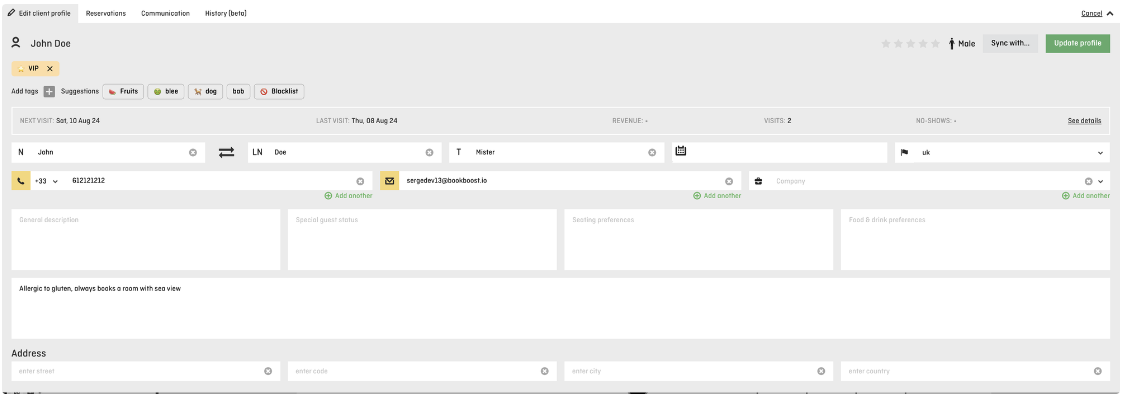Screen dimensions: 1124x396
Task: Open the uk language dropdown
Action: point(1100,153)
